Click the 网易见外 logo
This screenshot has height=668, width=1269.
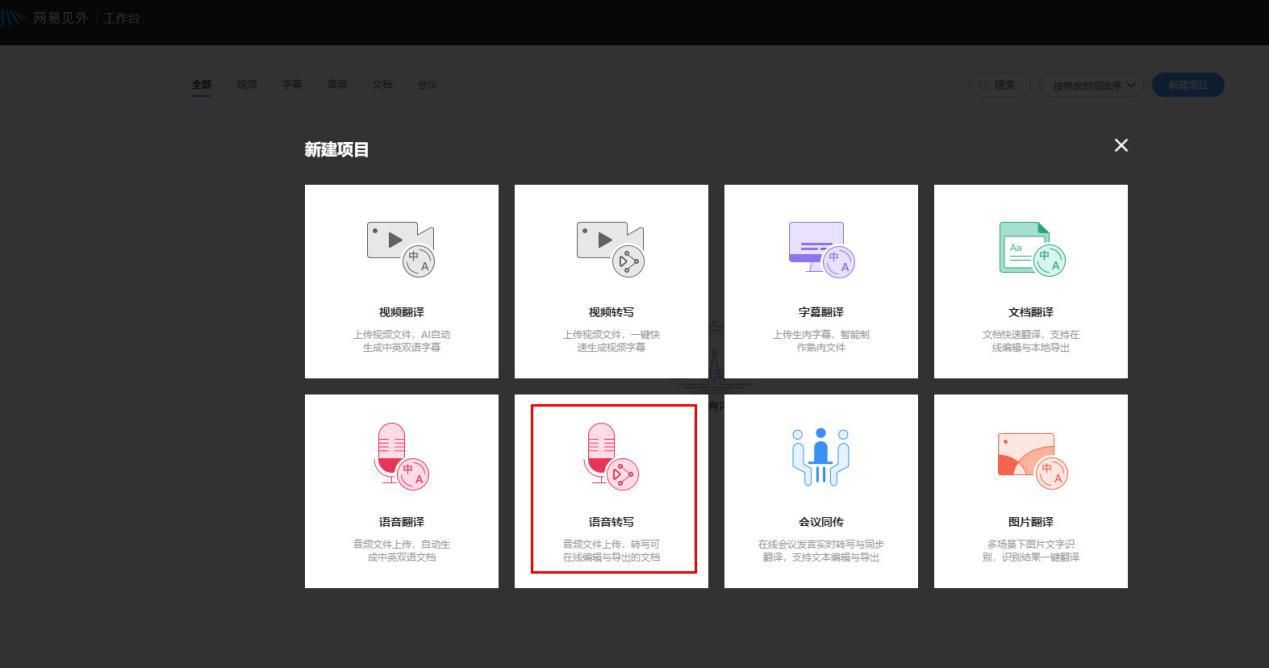[x=45, y=18]
